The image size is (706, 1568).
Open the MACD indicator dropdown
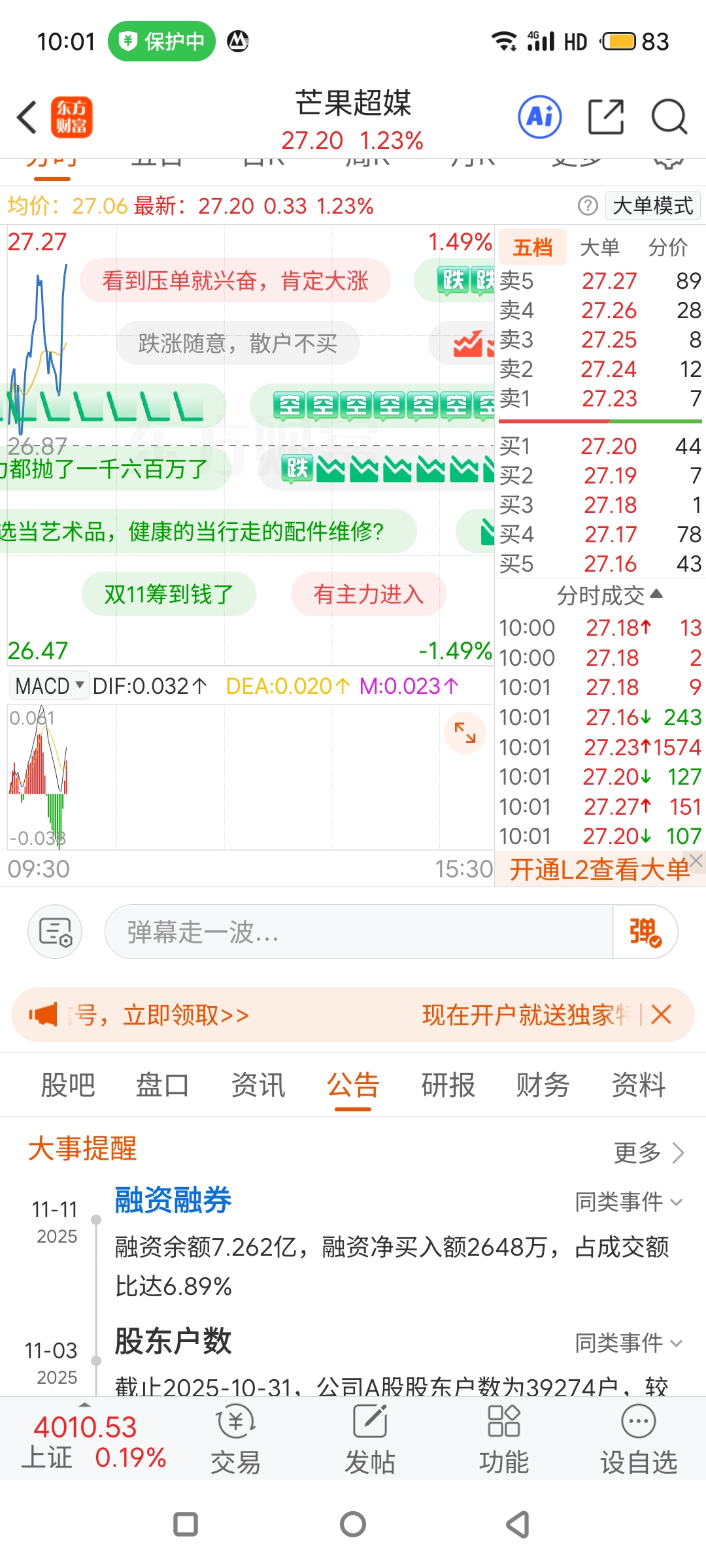(50, 686)
